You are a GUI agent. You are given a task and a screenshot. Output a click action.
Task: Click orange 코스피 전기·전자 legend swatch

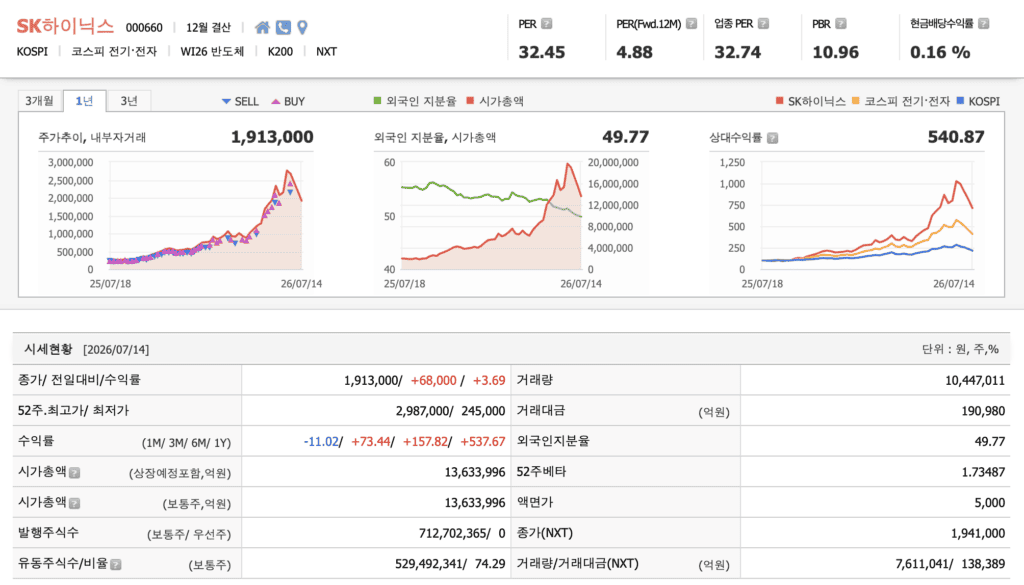[x=856, y=101]
